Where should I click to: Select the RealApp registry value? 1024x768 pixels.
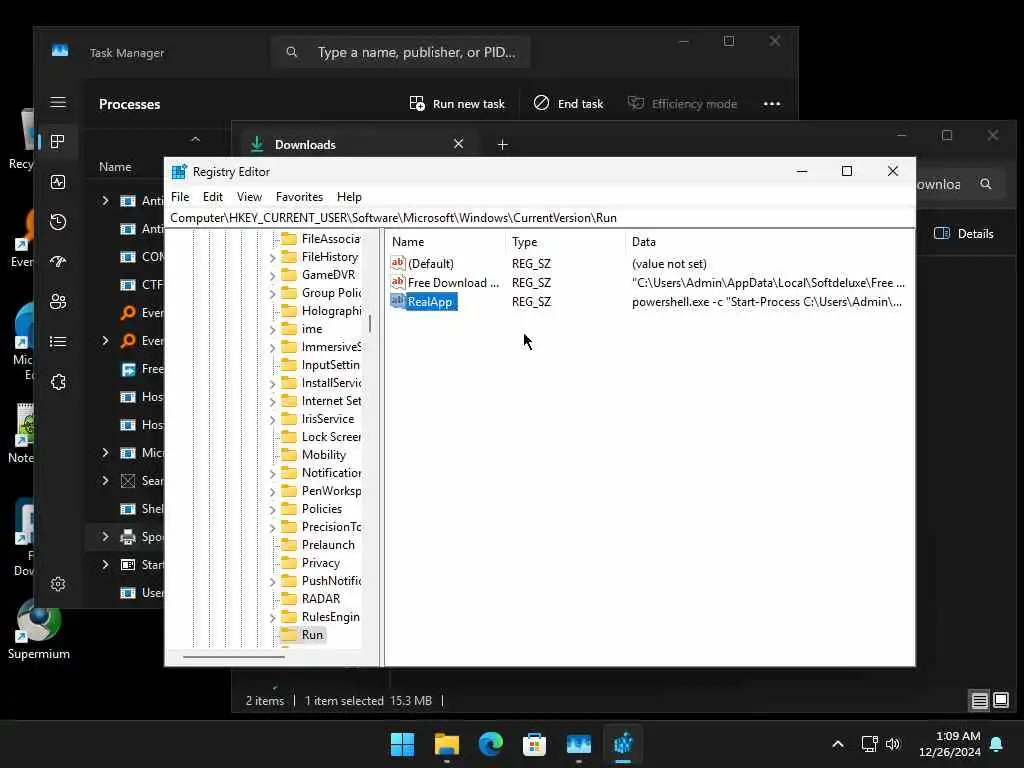coord(430,302)
